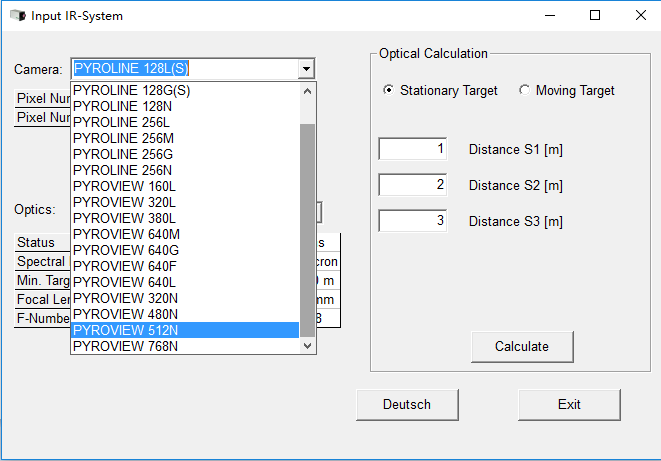This screenshot has height=461, width=661.
Task: Select PYROVIEW 640G in the list
Action: 185,250
